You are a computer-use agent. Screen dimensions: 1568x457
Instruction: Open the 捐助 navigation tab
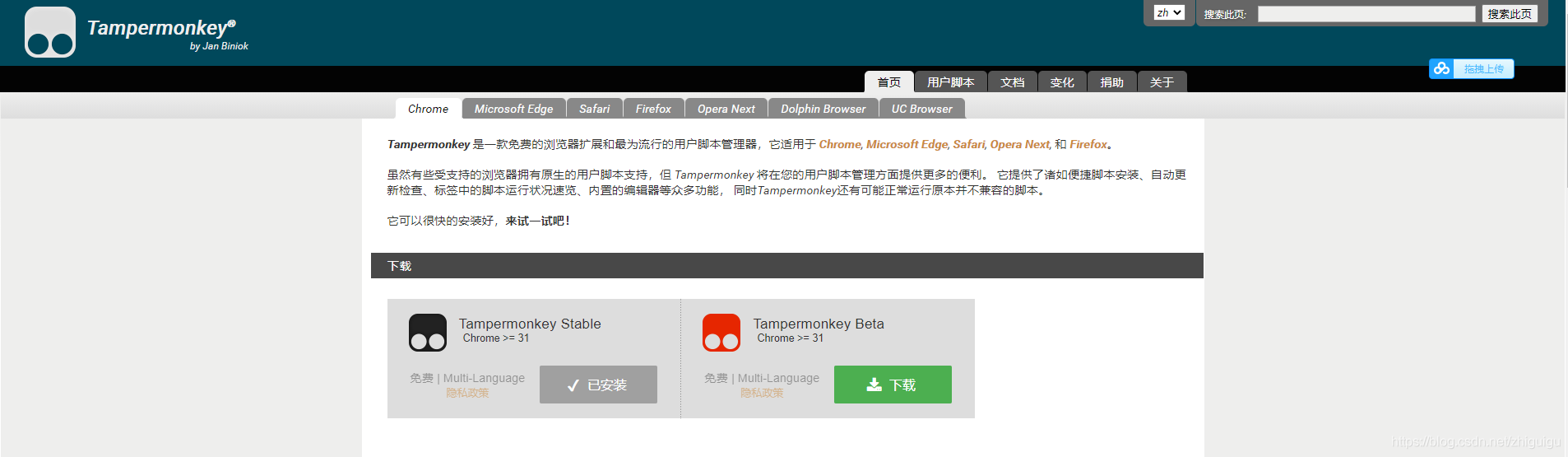pos(1112,82)
